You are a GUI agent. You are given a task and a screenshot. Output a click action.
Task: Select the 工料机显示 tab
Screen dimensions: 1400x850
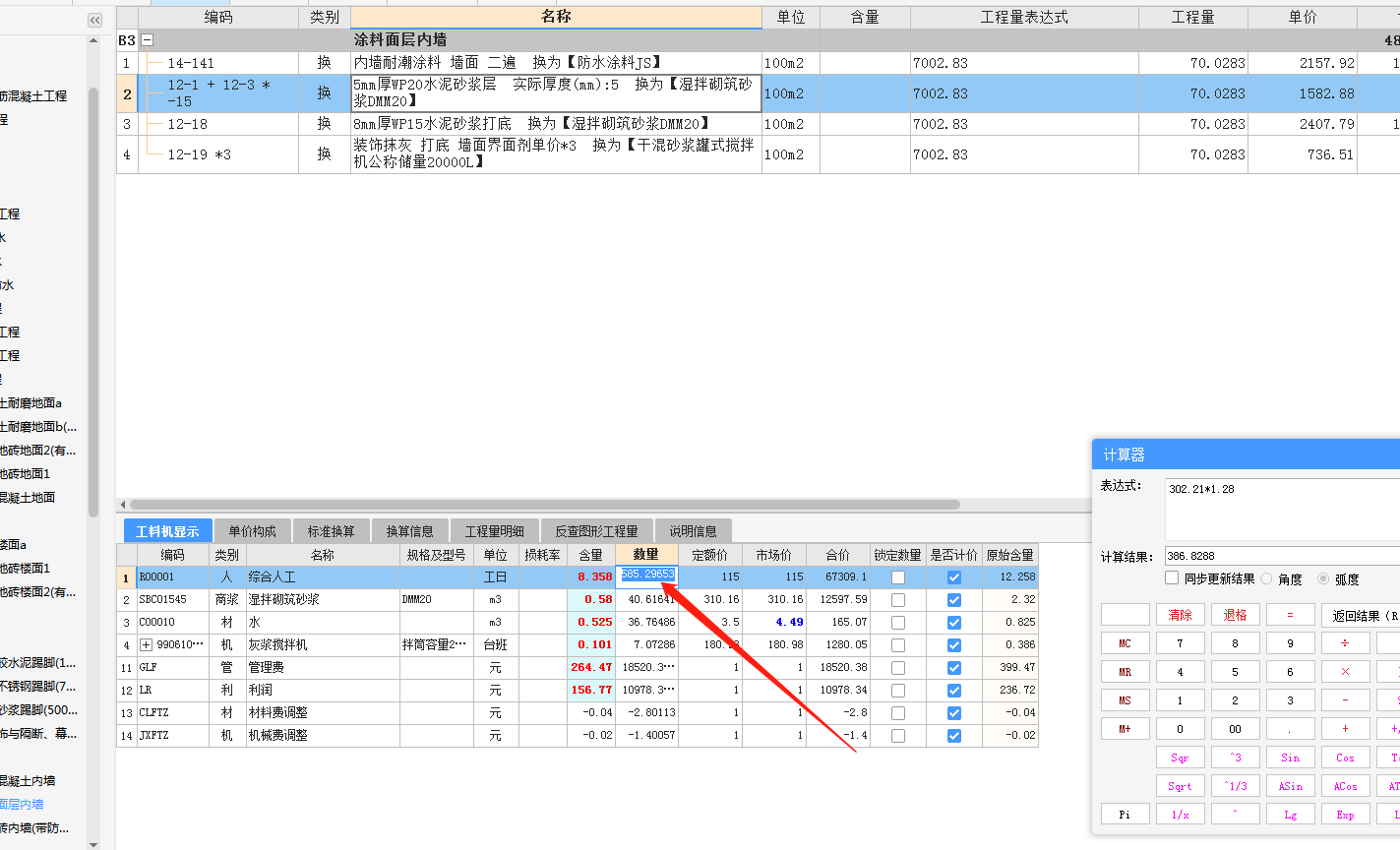click(167, 531)
